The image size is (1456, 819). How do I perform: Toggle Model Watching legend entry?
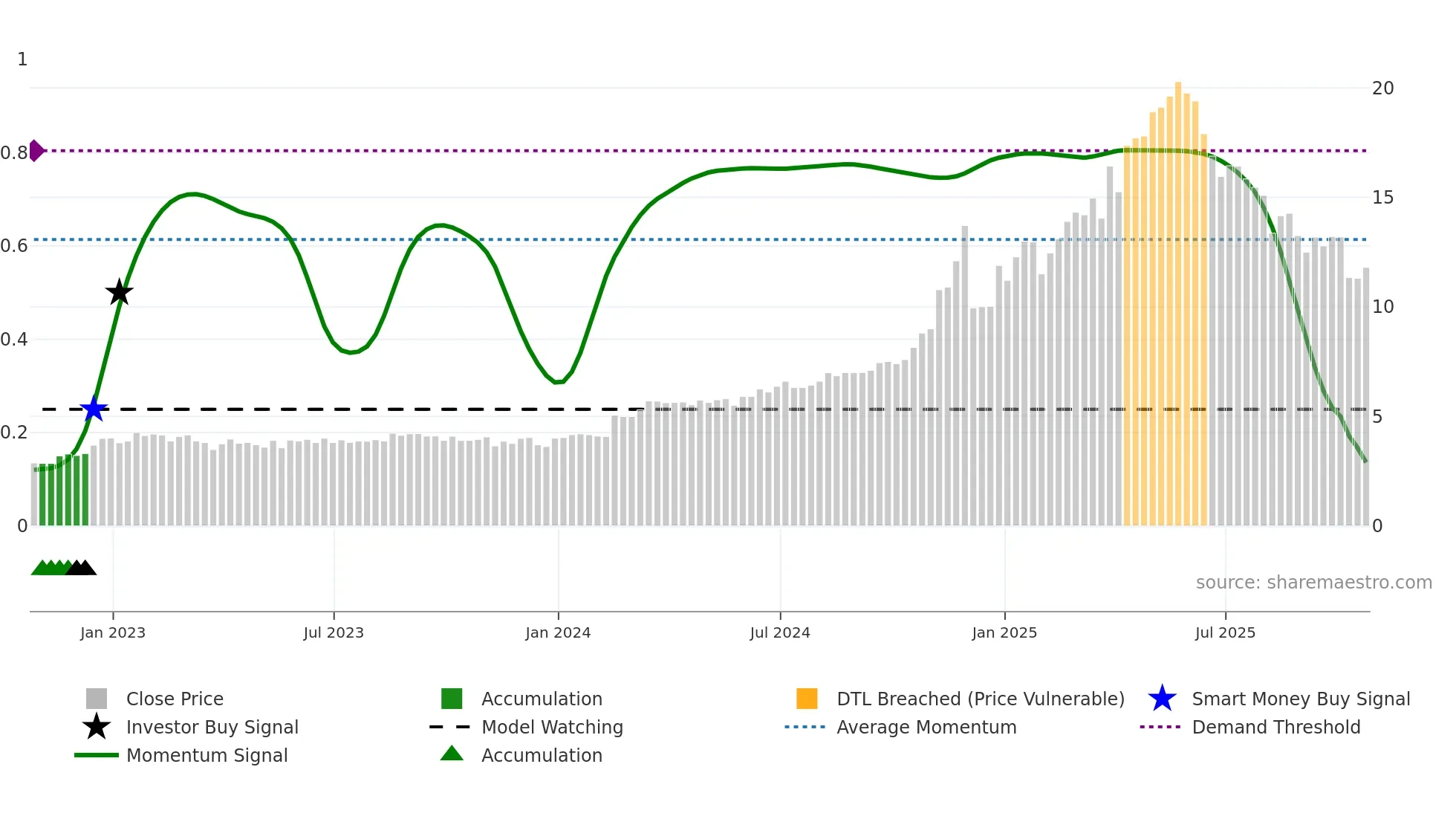(552, 727)
